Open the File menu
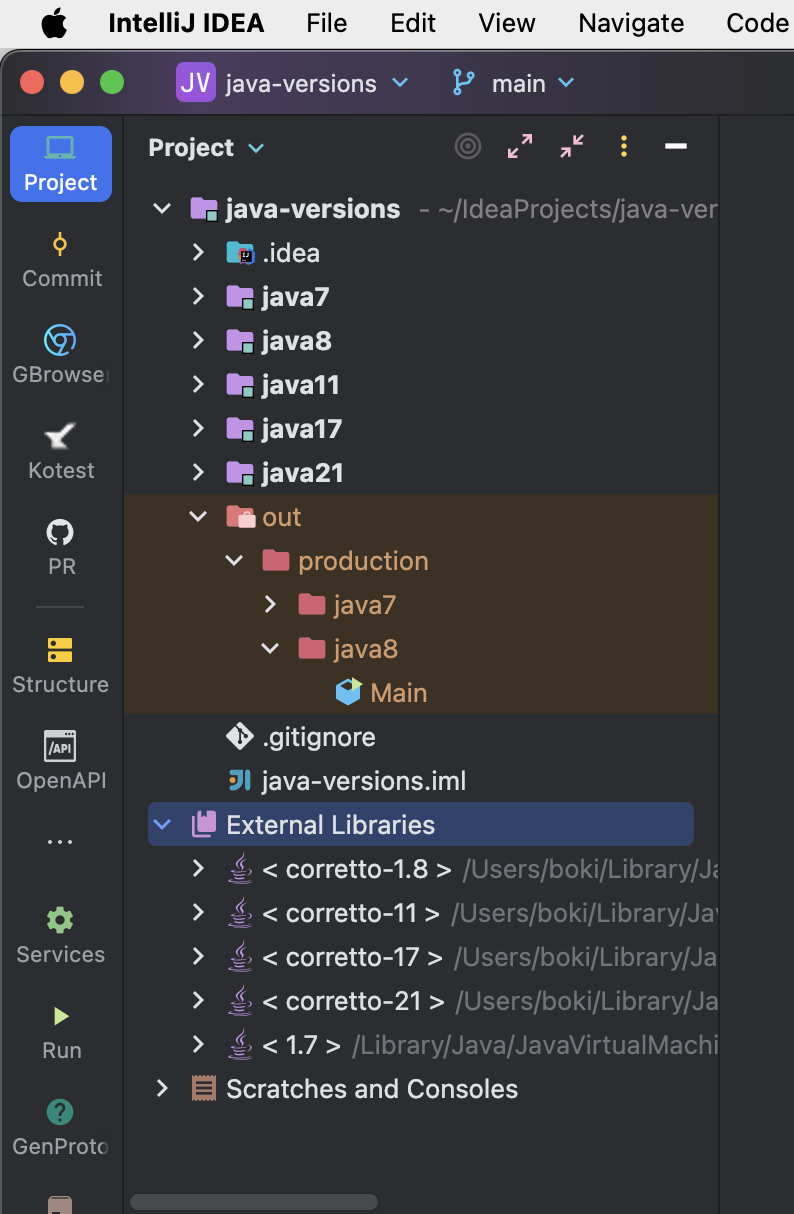This screenshot has width=794, height=1214. click(x=327, y=24)
